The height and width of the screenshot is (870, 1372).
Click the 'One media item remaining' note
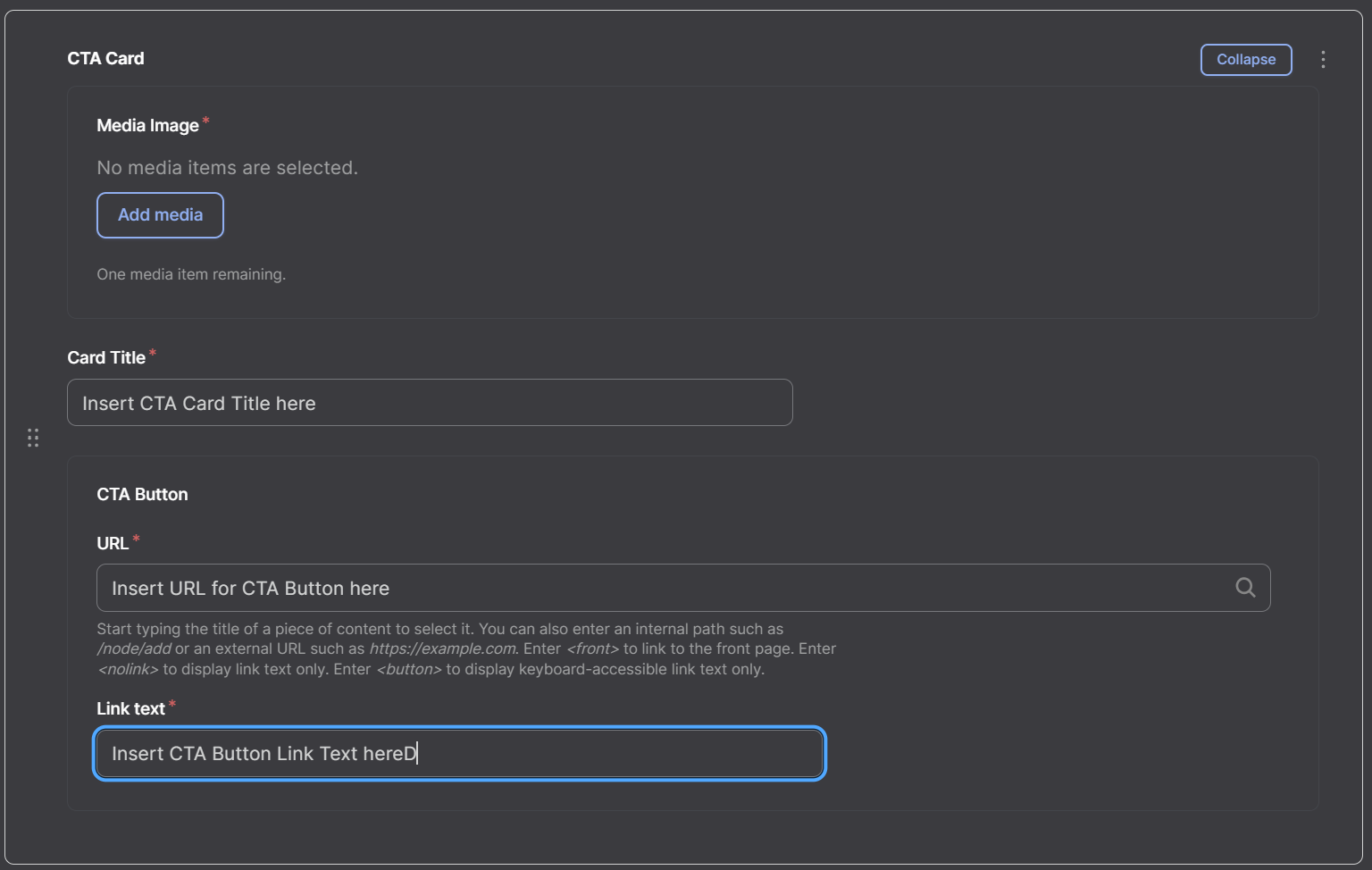[x=191, y=274]
